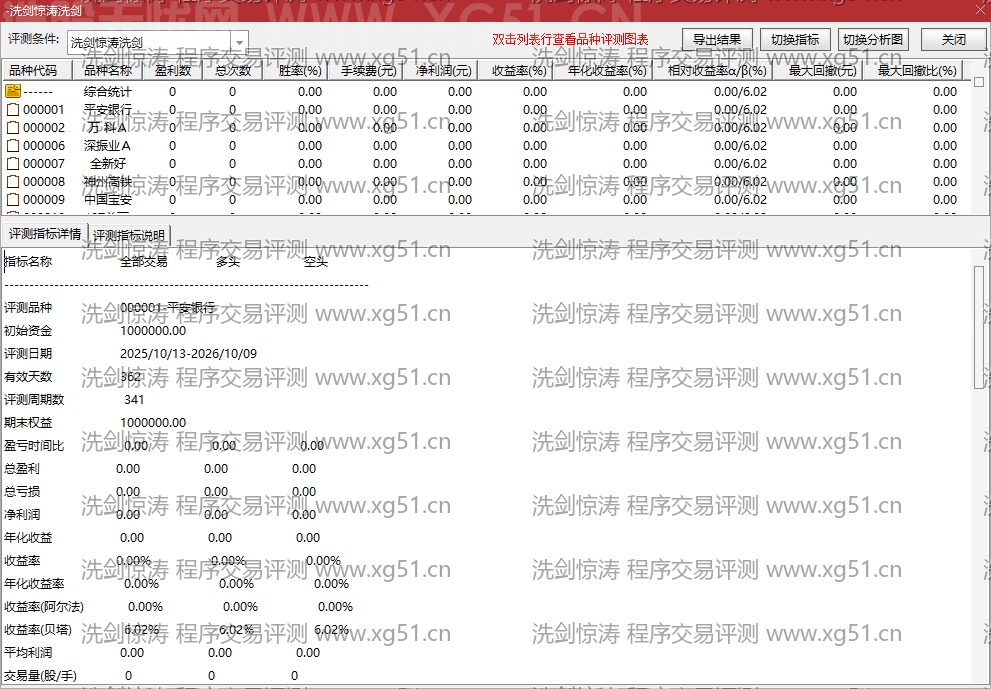The image size is (991, 689).
Task: Select the 全新好 row name
Action: point(108,164)
